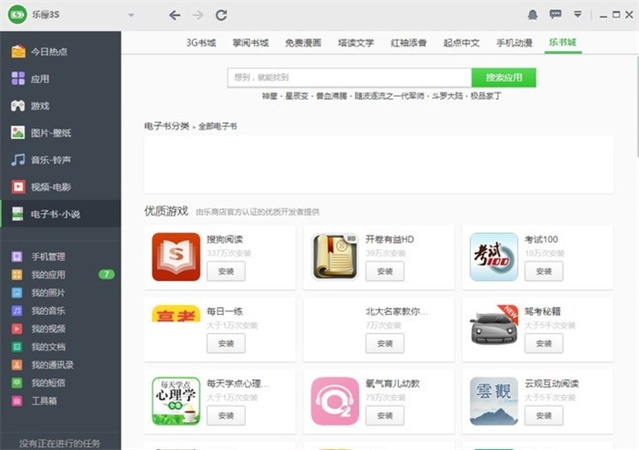Open the title bar menu arrow icon
The height and width of the screenshot is (450, 639).
[x=577, y=15]
